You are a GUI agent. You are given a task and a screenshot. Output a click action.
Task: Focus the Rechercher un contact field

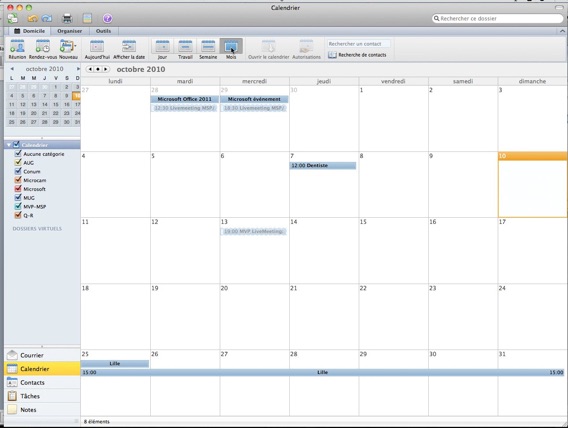point(359,44)
